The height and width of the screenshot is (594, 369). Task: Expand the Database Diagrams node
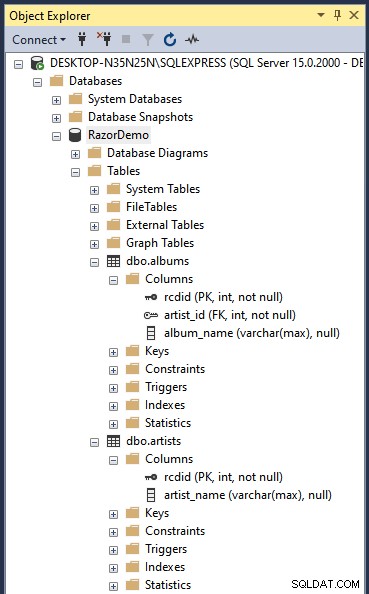(x=75, y=154)
